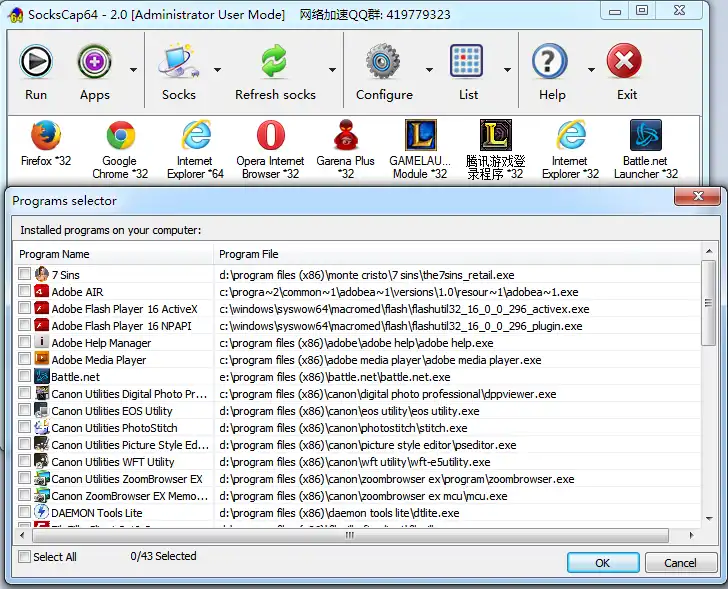This screenshot has height=589, width=728.
Task: Select the Internet Explorer *64 app icon
Action: coord(196,135)
